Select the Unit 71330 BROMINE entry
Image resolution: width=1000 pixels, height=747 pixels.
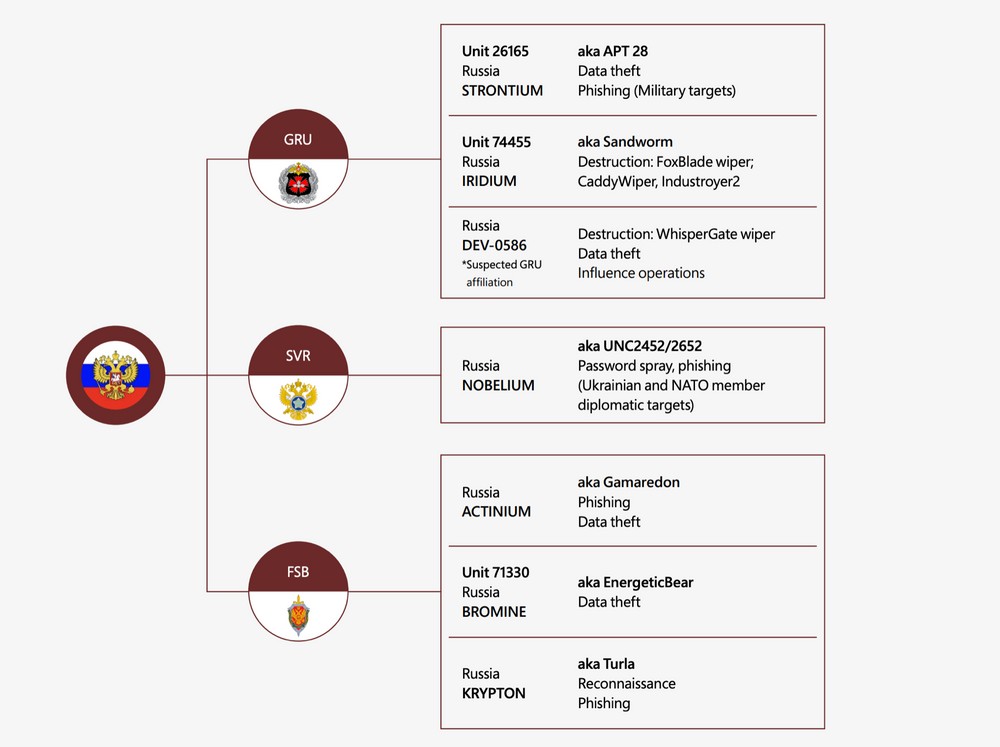496,592
